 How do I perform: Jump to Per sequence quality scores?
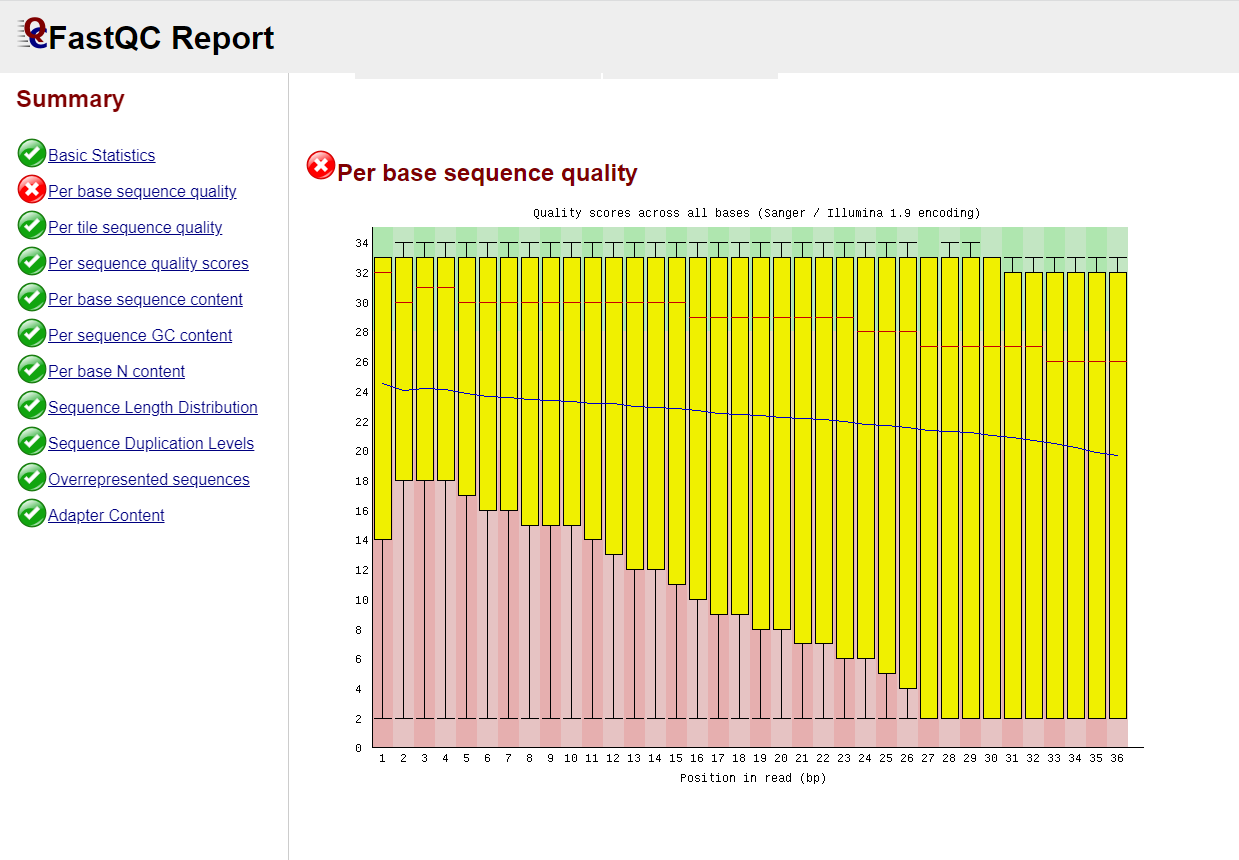tap(148, 264)
